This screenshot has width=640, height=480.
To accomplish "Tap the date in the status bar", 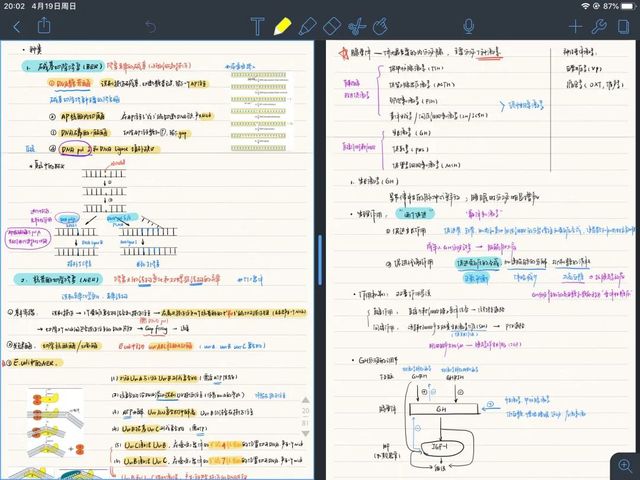I will click(x=54, y=6).
